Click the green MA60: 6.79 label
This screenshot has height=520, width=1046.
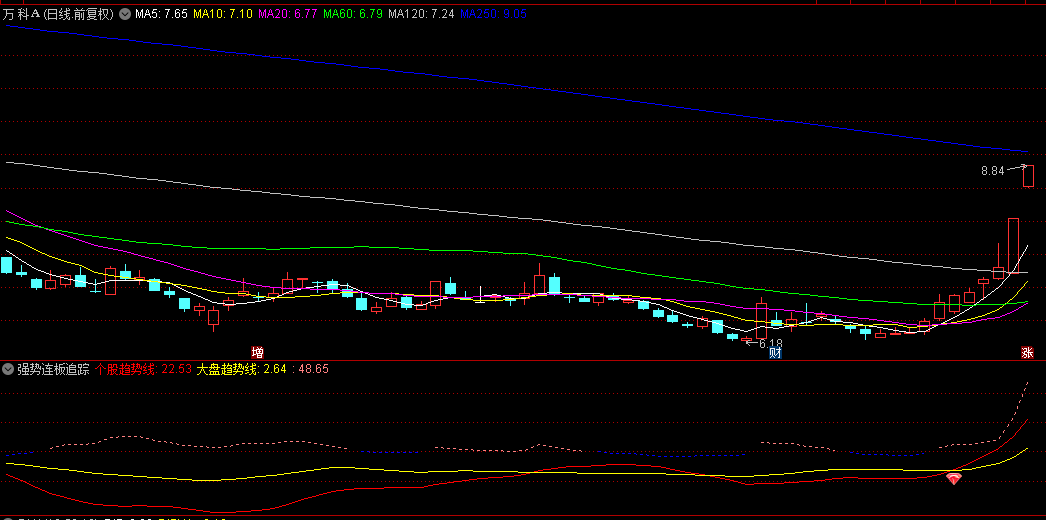(352, 13)
